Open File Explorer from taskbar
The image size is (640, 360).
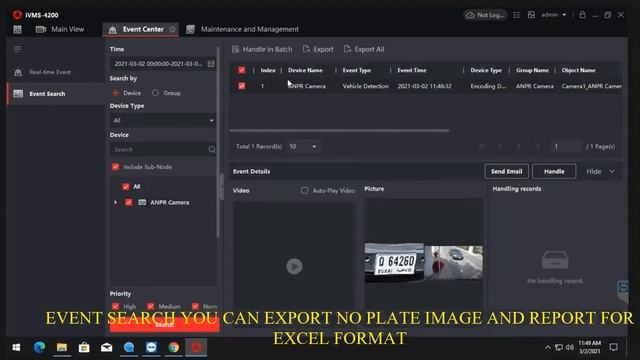coord(62,347)
